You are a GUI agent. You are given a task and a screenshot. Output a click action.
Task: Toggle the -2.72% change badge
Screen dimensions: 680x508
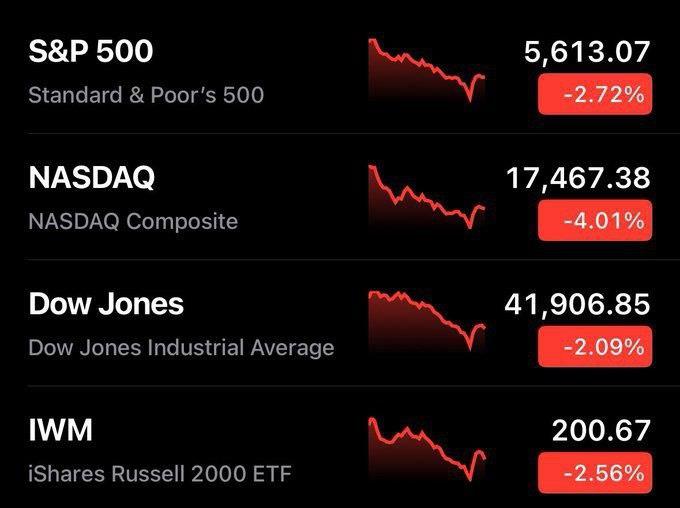pos(595,94)
